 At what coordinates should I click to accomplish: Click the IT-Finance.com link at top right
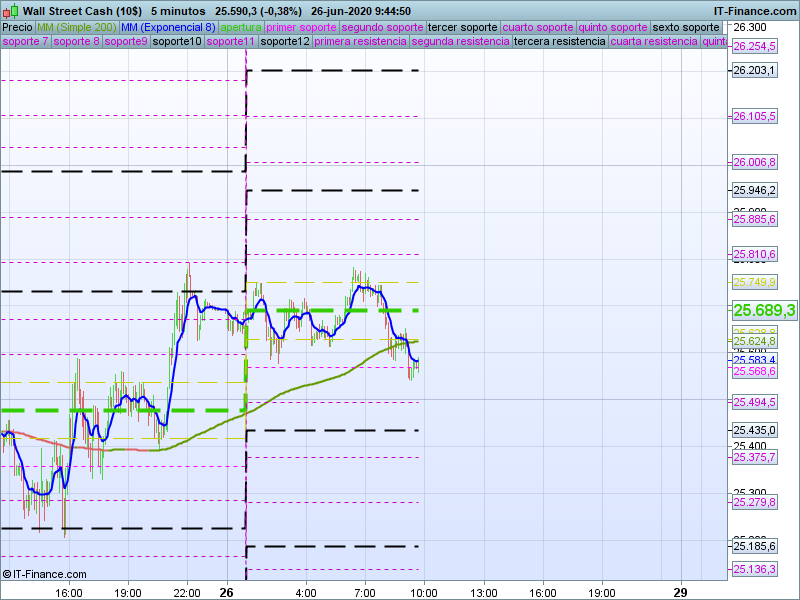point(754,10)
